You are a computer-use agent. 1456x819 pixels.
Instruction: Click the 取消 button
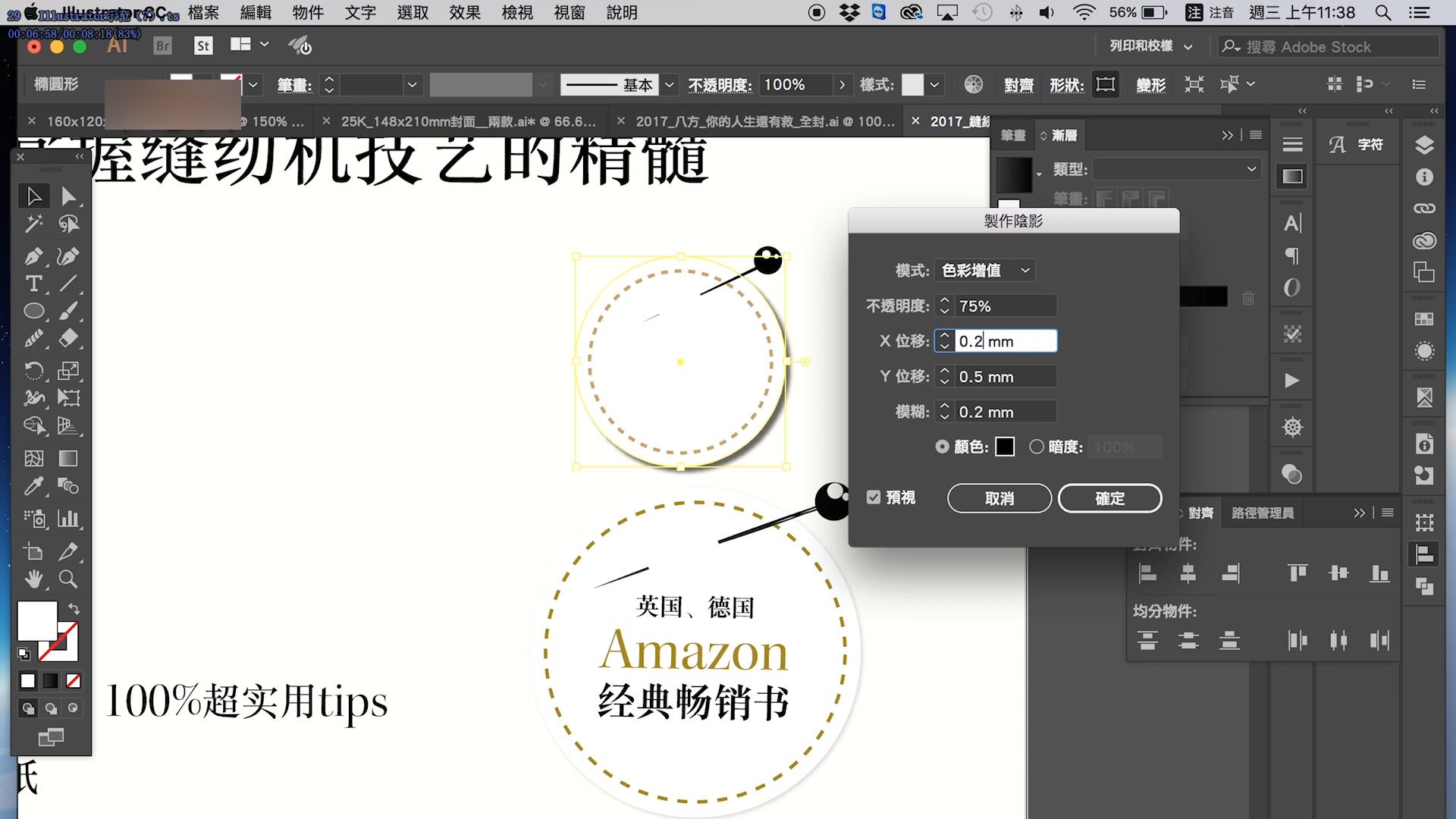point(999,498)
